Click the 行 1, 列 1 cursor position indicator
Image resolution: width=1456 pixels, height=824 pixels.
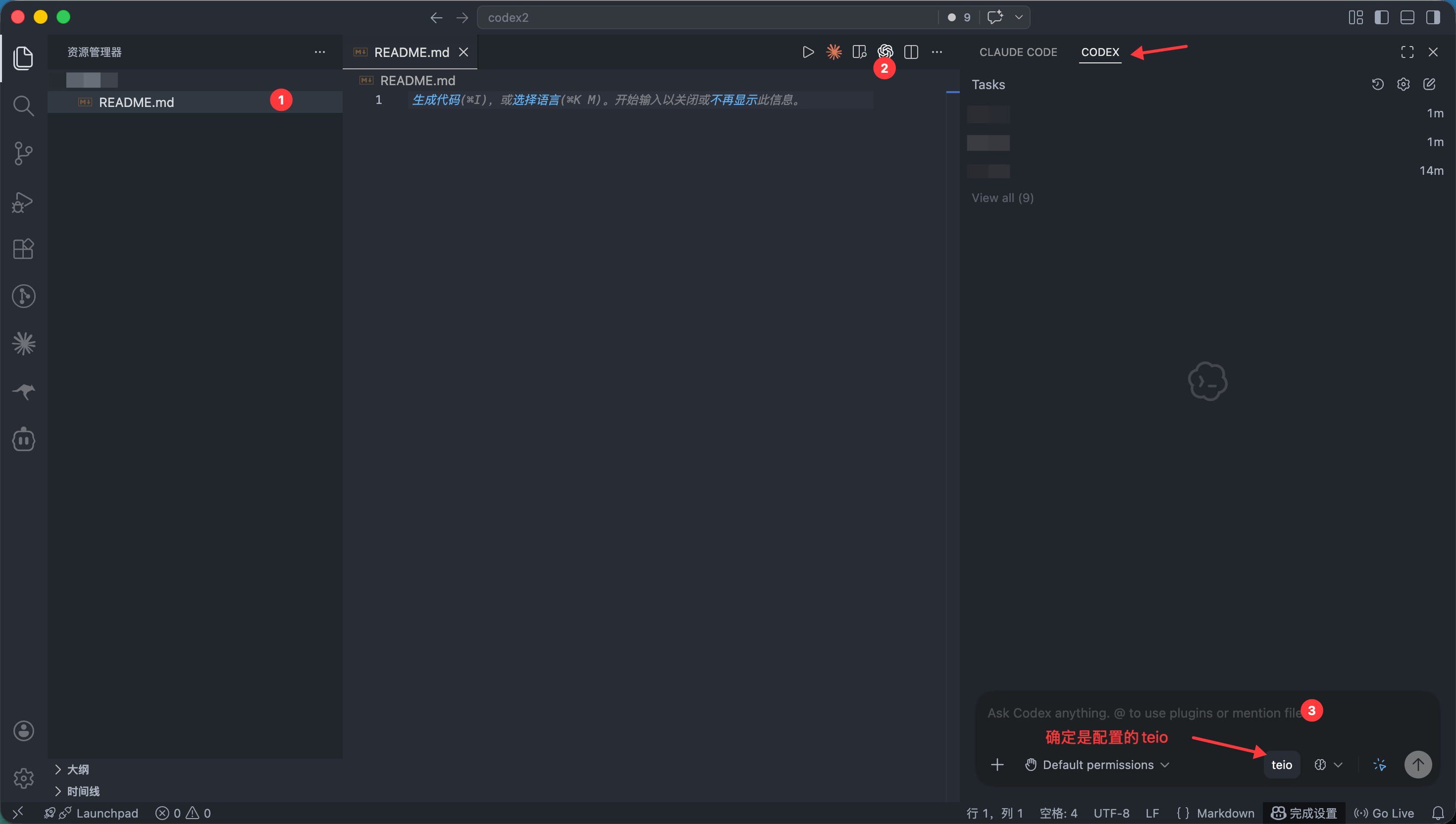(x=994, y=813)
